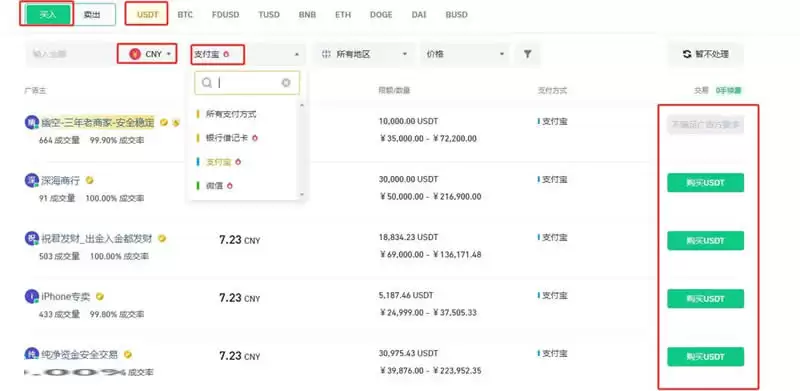This screenshot has height=391, width=800.
Task: Click the flame icon next to 银行借记卡
Action: pos(255,138)
